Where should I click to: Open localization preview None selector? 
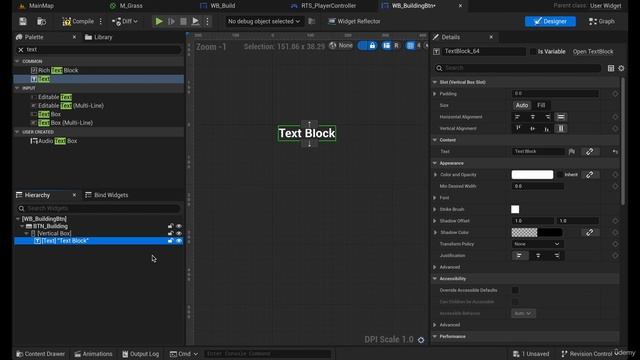(341, 46)
